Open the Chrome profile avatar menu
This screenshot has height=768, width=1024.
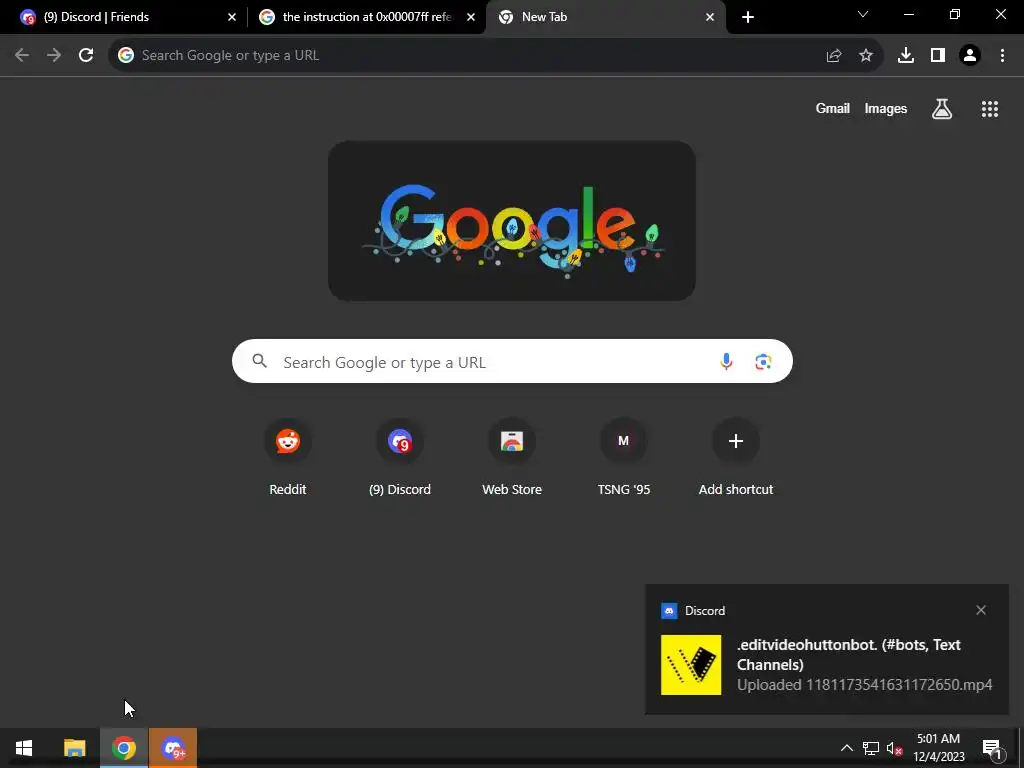(x=970, y=56)
